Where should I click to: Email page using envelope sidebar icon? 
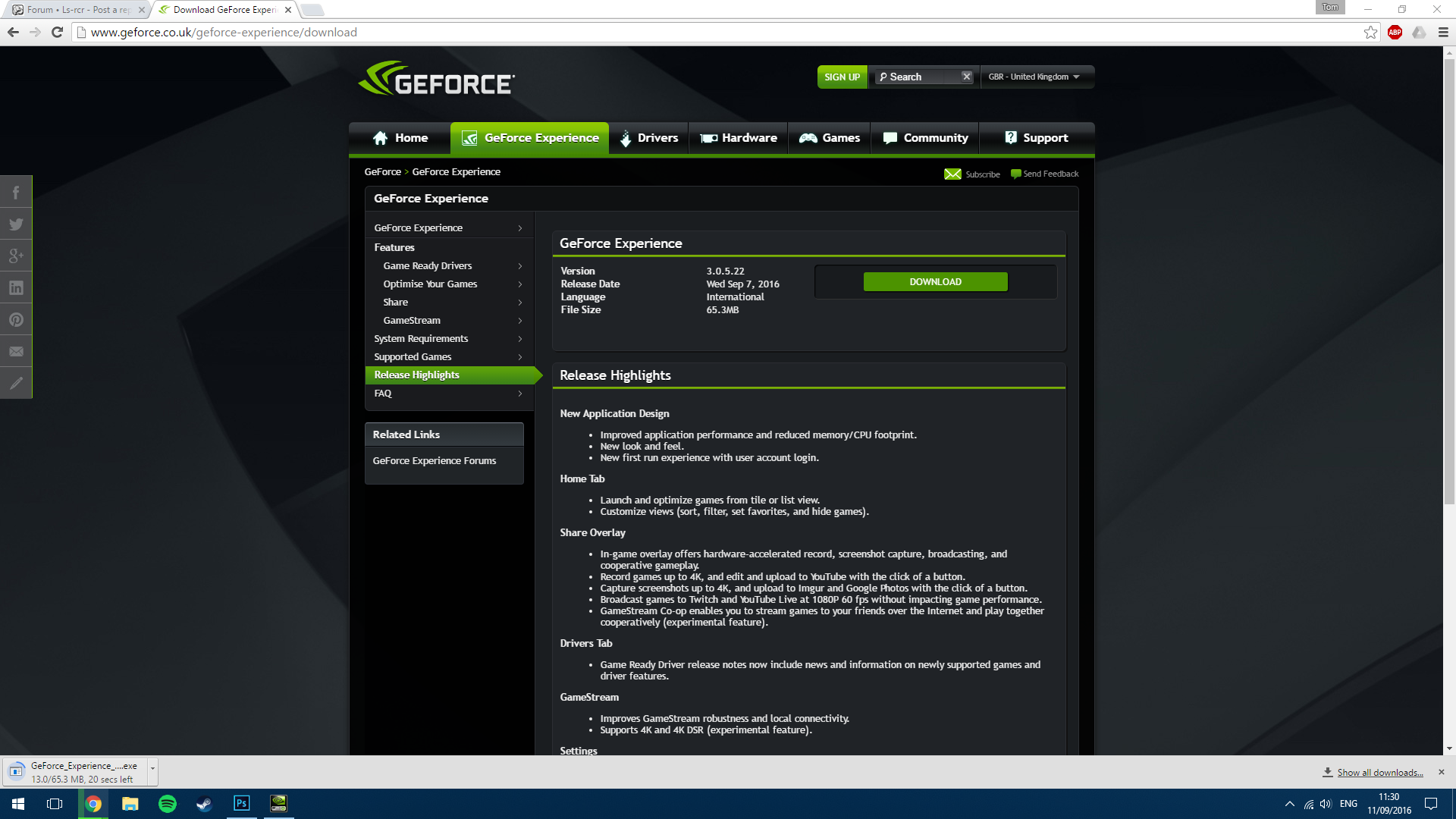tap(16, 352)
